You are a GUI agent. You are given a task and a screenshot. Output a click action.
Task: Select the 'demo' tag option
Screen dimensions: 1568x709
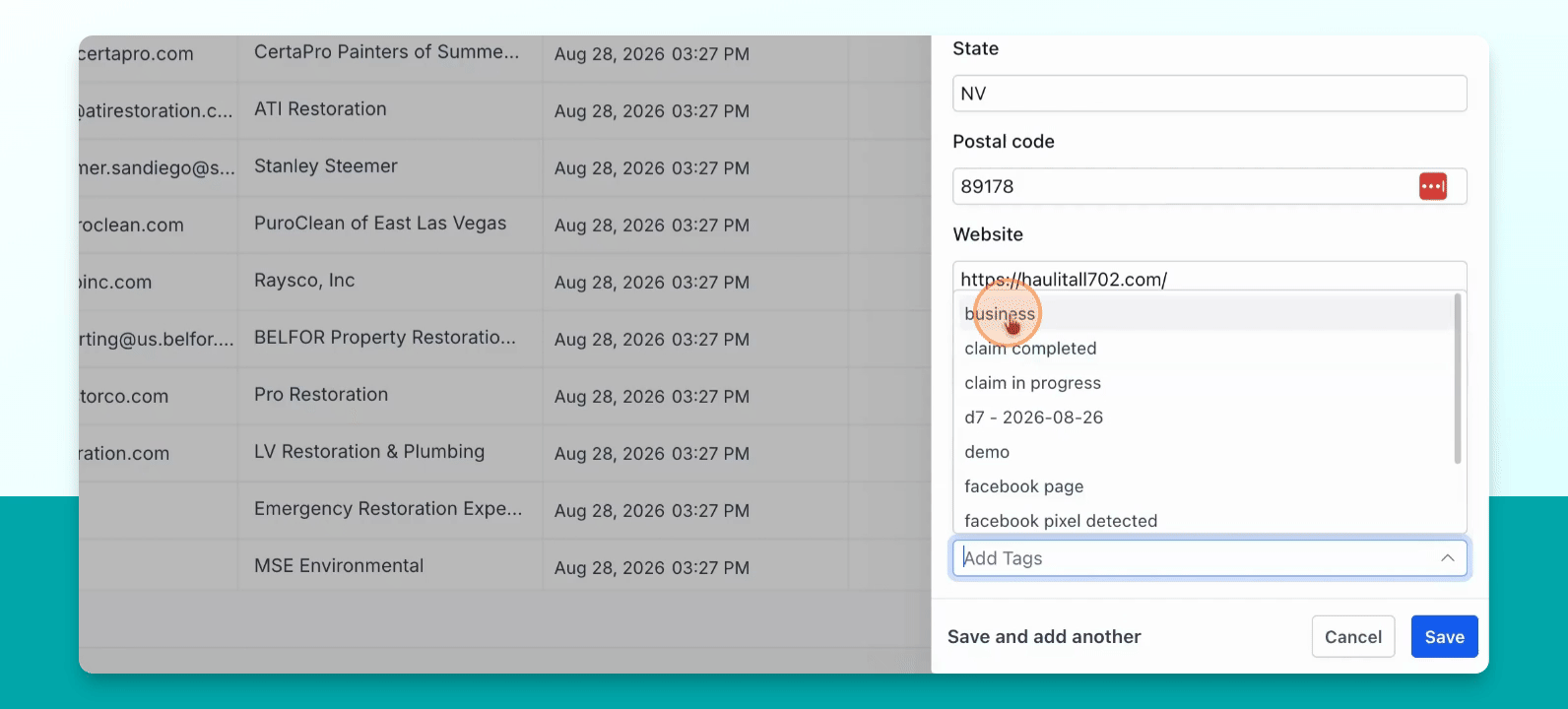(x=1205, y=452)
